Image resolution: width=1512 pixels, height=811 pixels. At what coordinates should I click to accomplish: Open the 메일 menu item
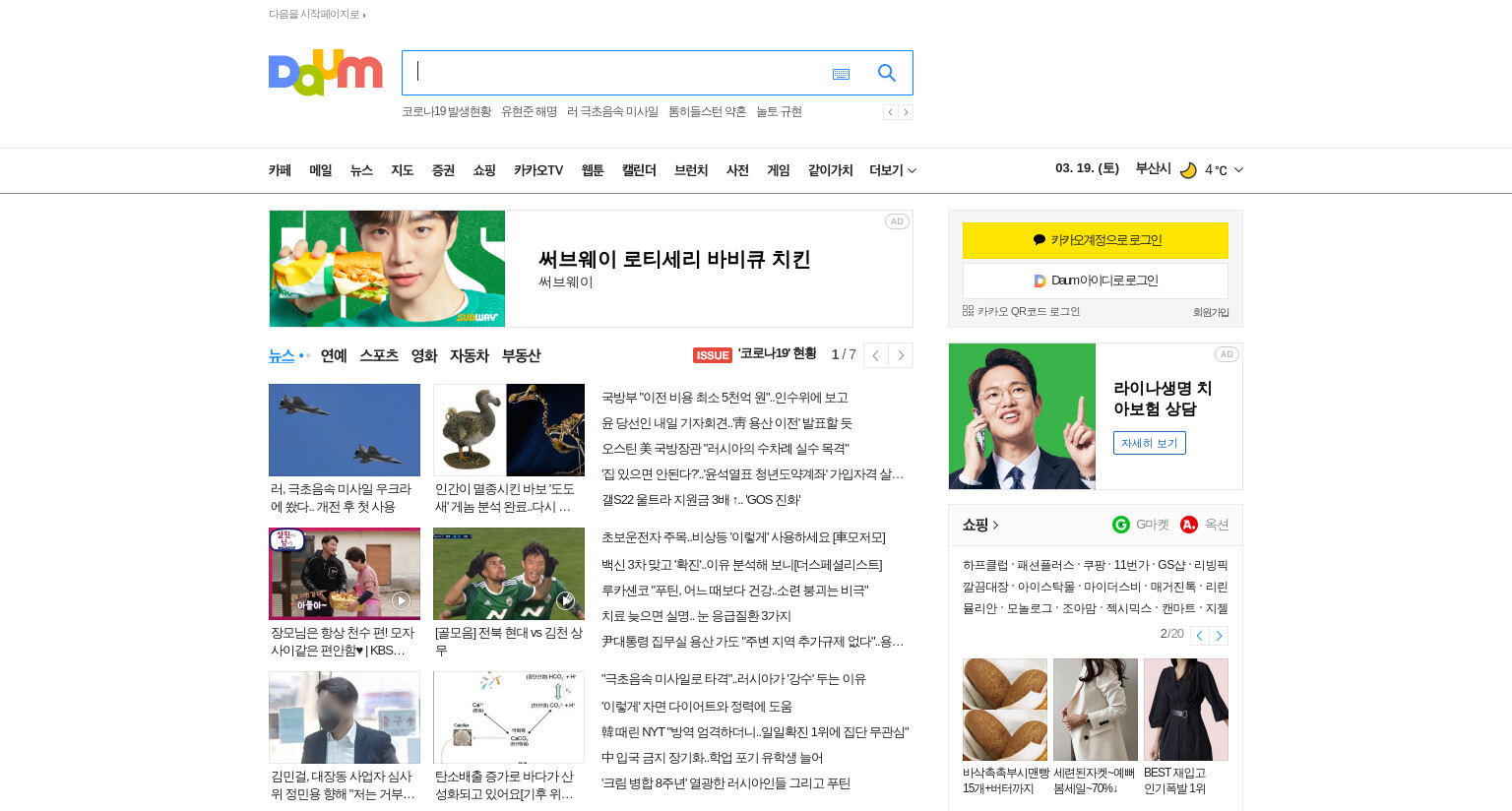click(321, 170)
